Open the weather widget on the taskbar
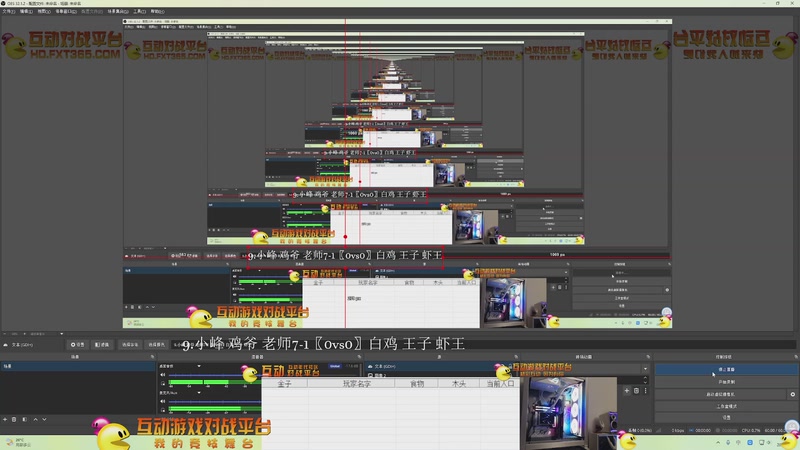 [x=18, y=442]
